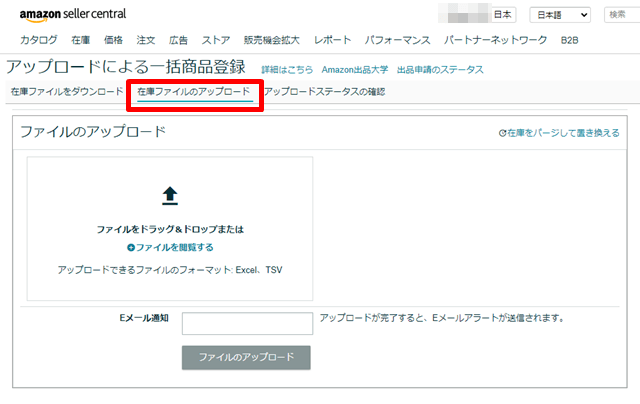Click the Eメール通知 input field
This screenshot has height=404, width=640.
click(x=247, y=323)
